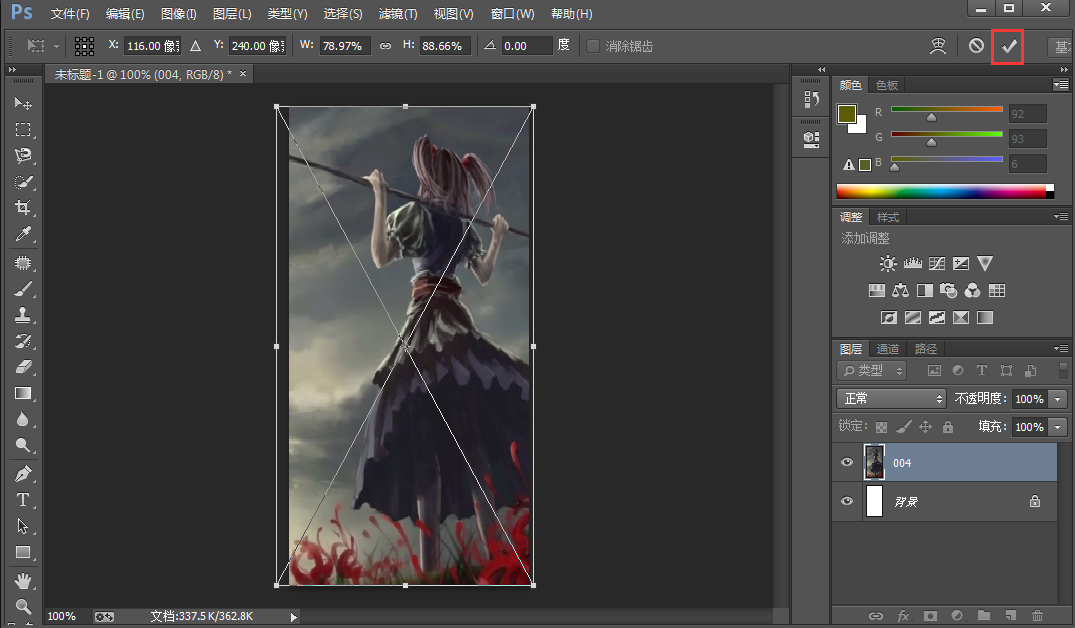Enable the 消除锯齿 checkbox
This screenshot has width=1075, height=628.
[x=593, y=46]
